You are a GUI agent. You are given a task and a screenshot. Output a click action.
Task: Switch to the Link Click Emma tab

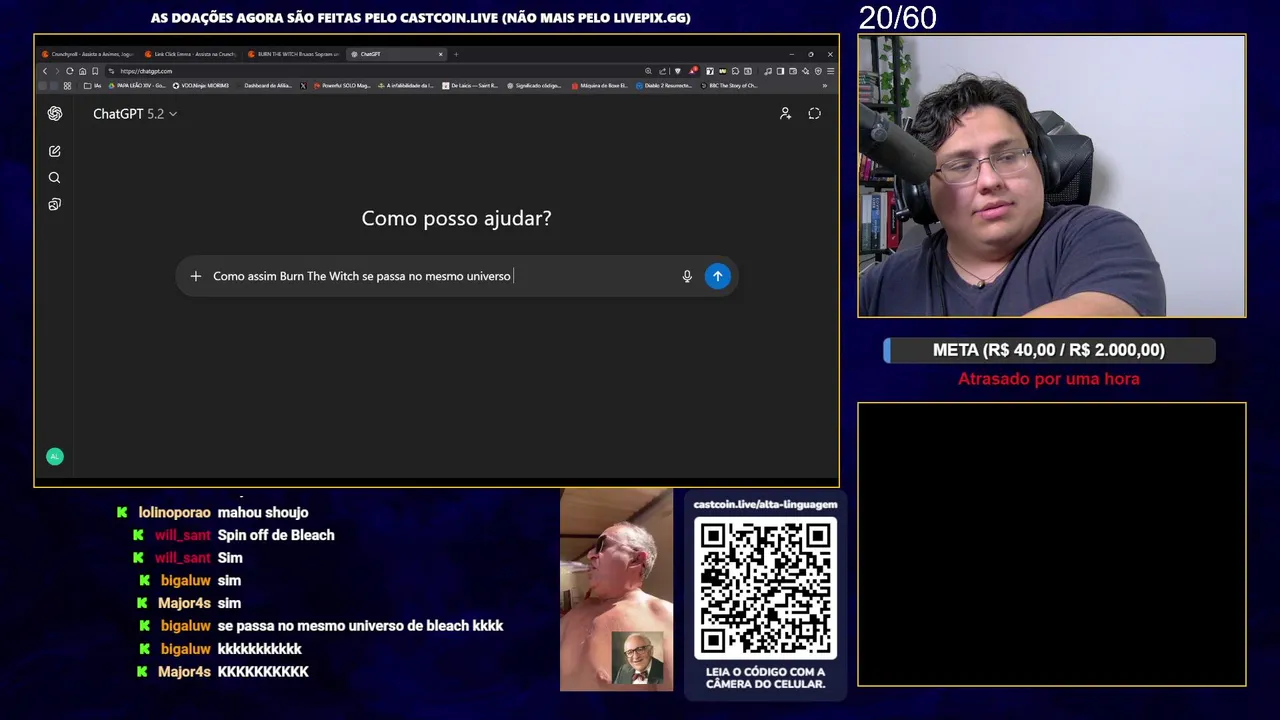tap(190, 54)
